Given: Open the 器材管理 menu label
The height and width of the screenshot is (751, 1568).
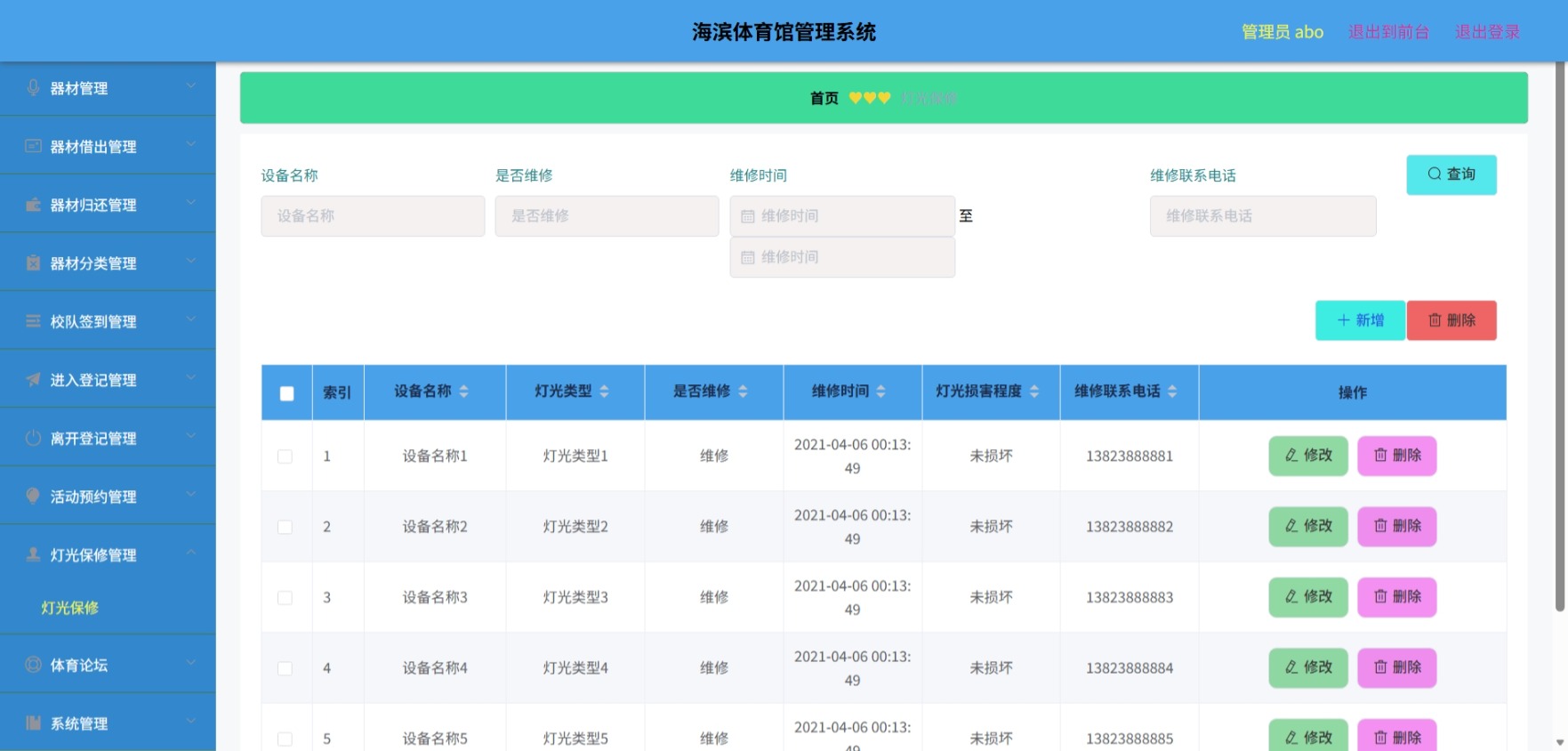Looking at the screenshot, I should 79,88.
